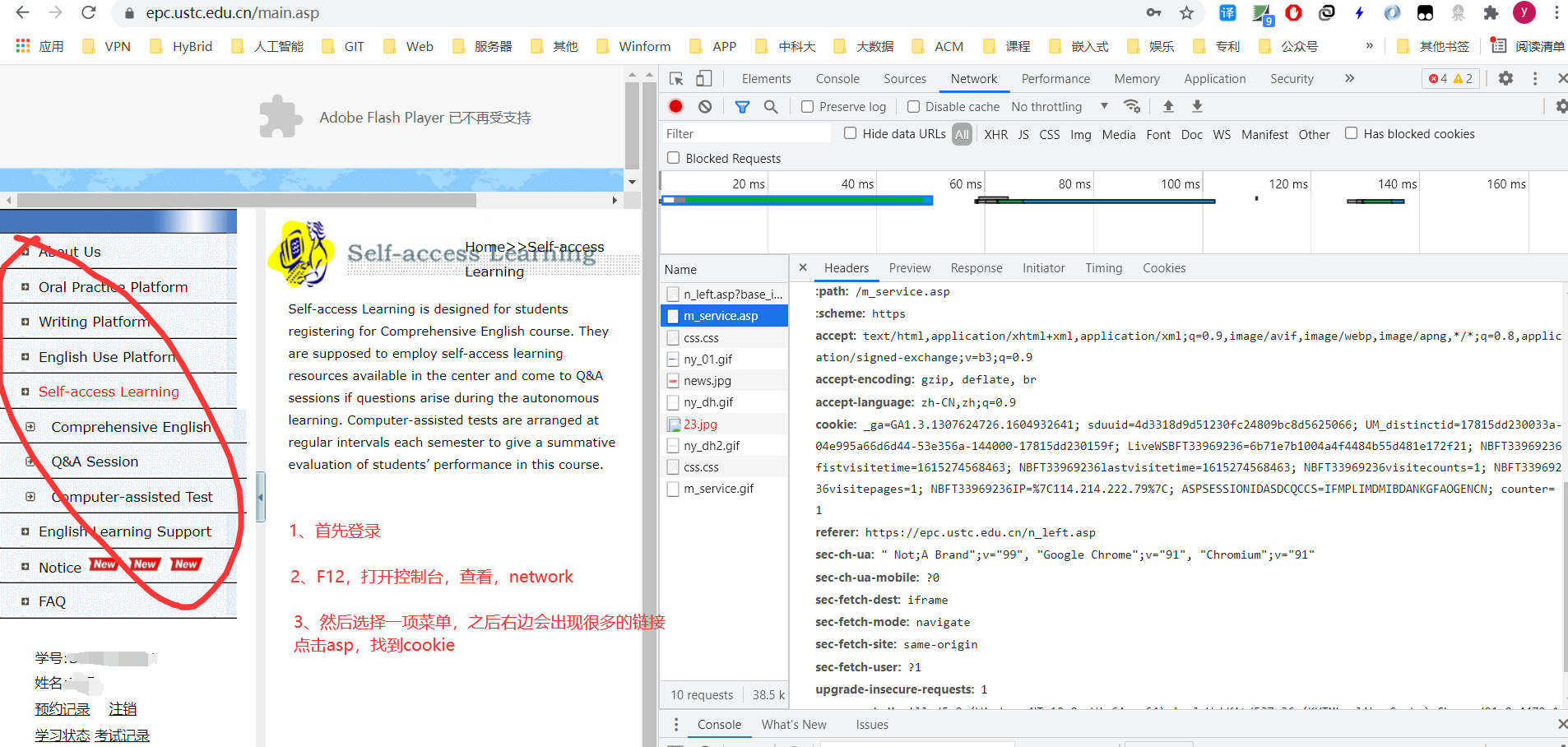Open the 学习状态 link

click(x=63, y=735)
